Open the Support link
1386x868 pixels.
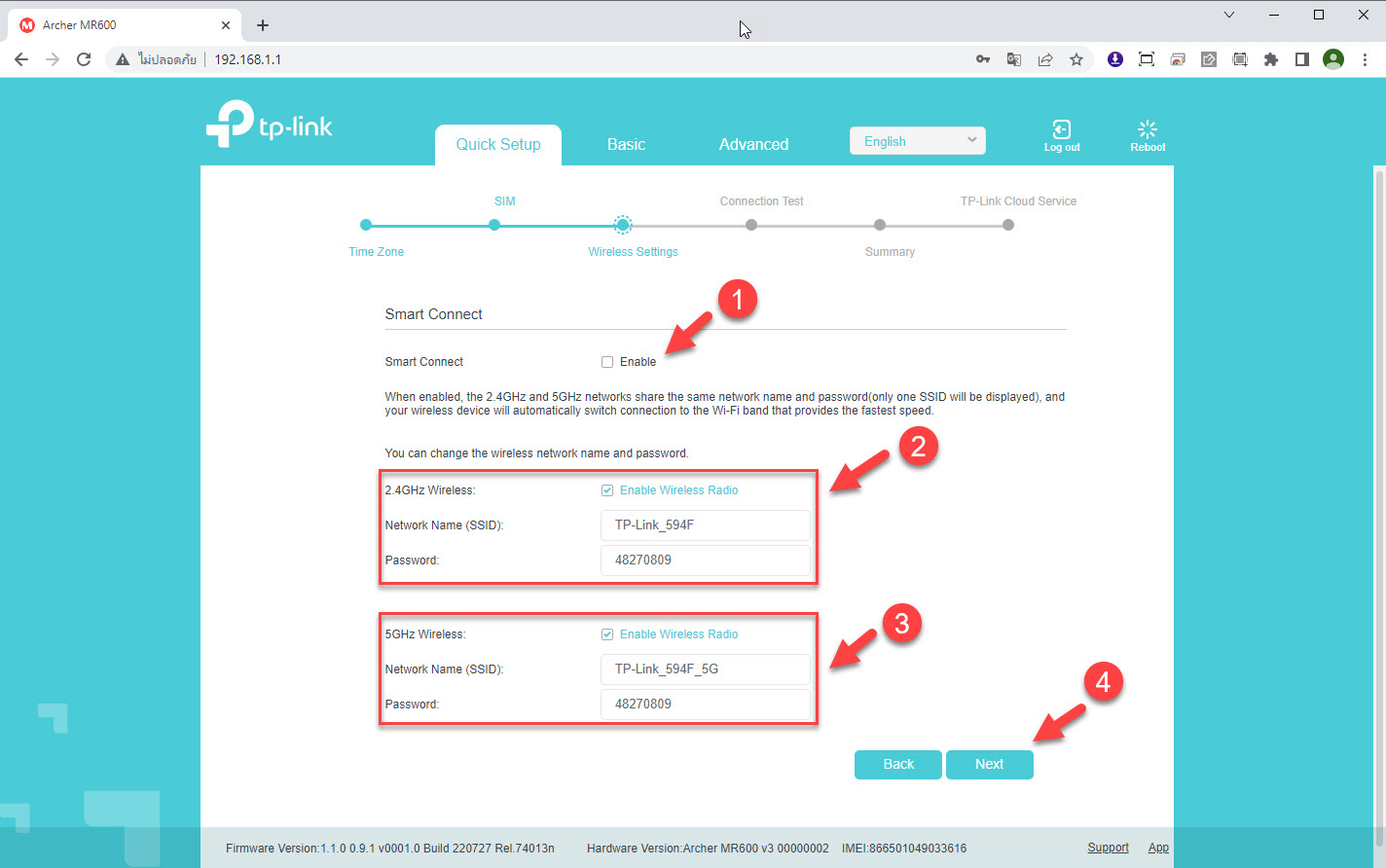point(1108,848)
